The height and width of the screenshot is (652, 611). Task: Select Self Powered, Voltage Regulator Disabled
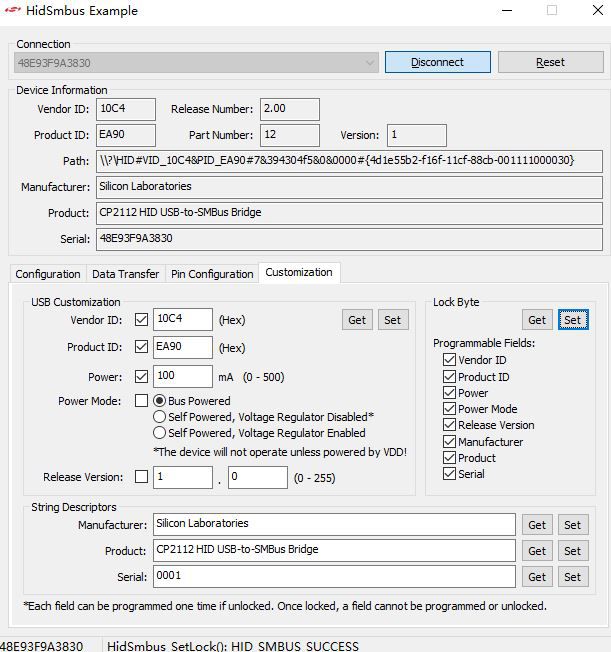[264, 417]
